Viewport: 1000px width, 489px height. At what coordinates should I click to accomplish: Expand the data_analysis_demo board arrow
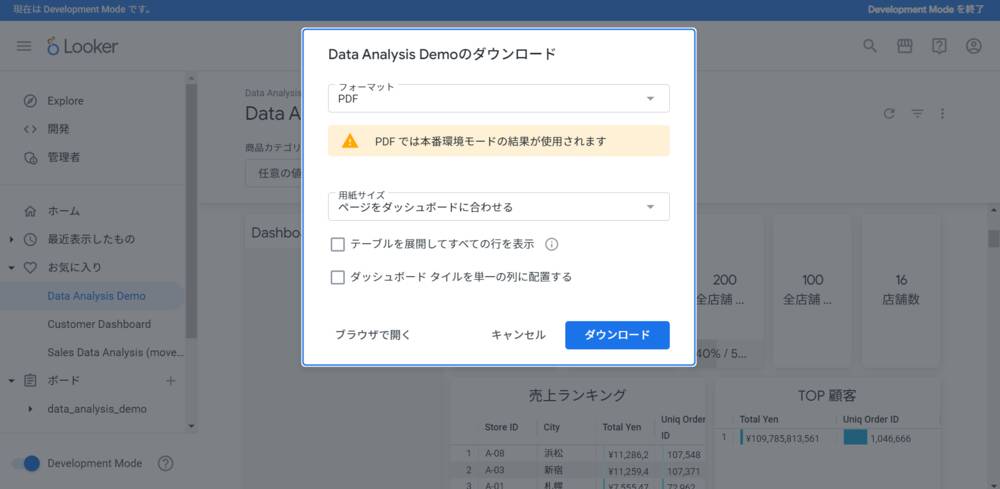[x=30, y=409]
